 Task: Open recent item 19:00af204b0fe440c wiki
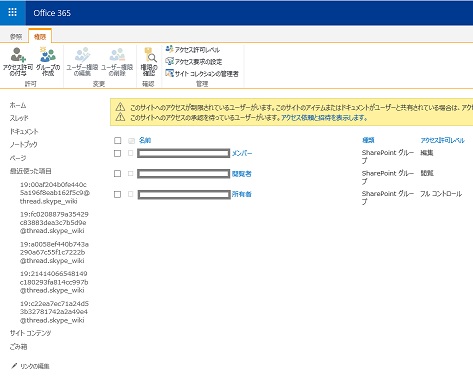[55, 193]
